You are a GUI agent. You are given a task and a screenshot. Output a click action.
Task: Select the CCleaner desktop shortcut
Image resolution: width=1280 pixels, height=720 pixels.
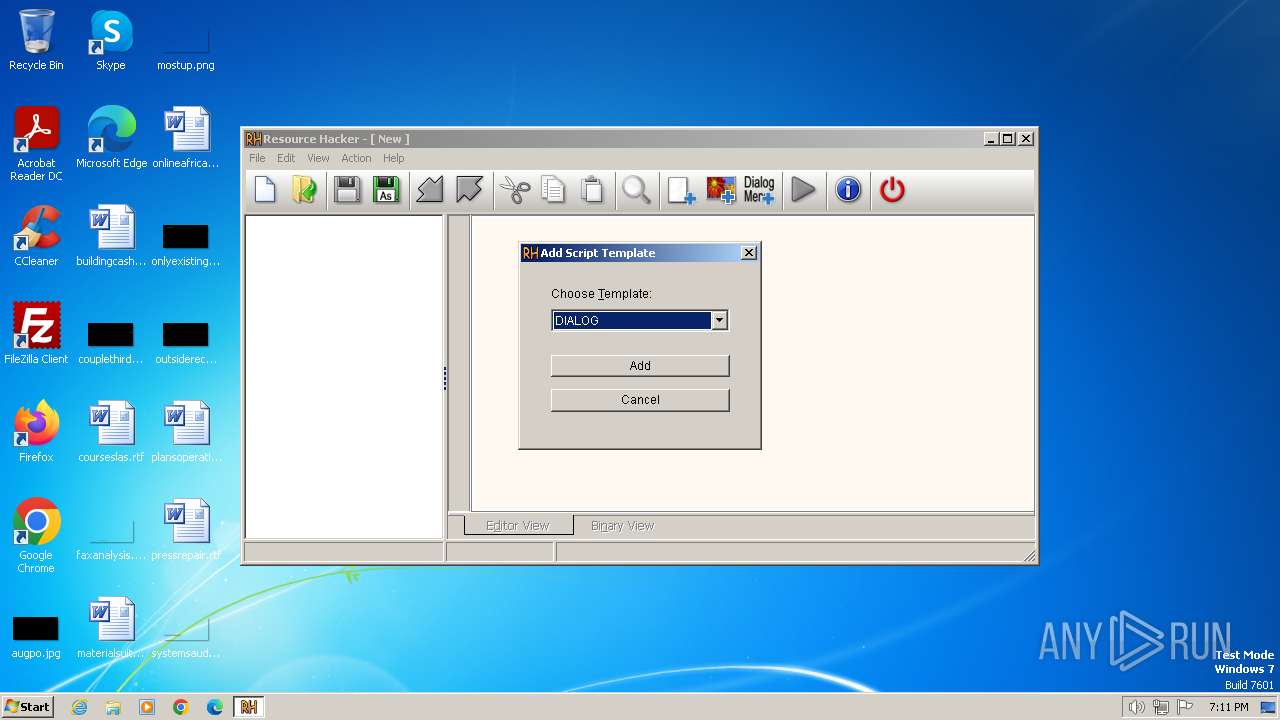(x=36, y=236)
